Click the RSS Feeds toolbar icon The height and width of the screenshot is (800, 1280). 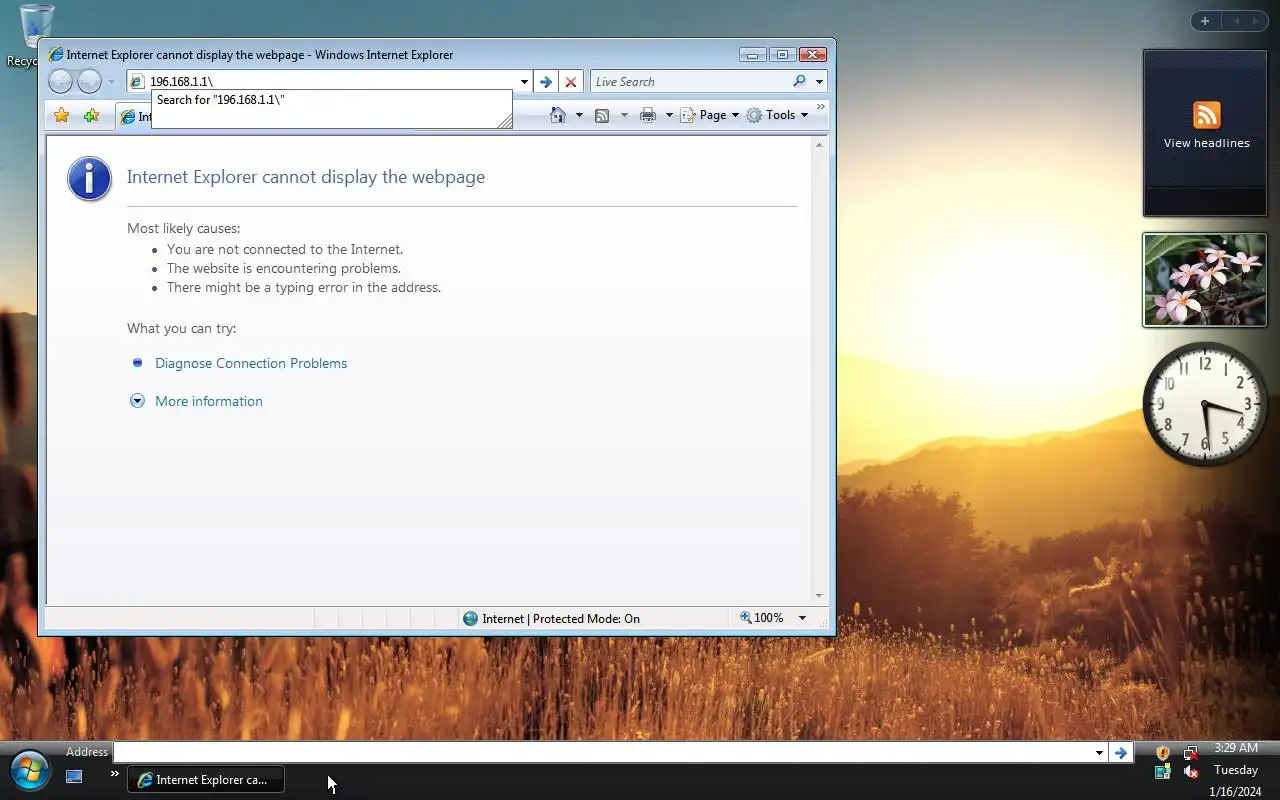click(x=602, y=115)
